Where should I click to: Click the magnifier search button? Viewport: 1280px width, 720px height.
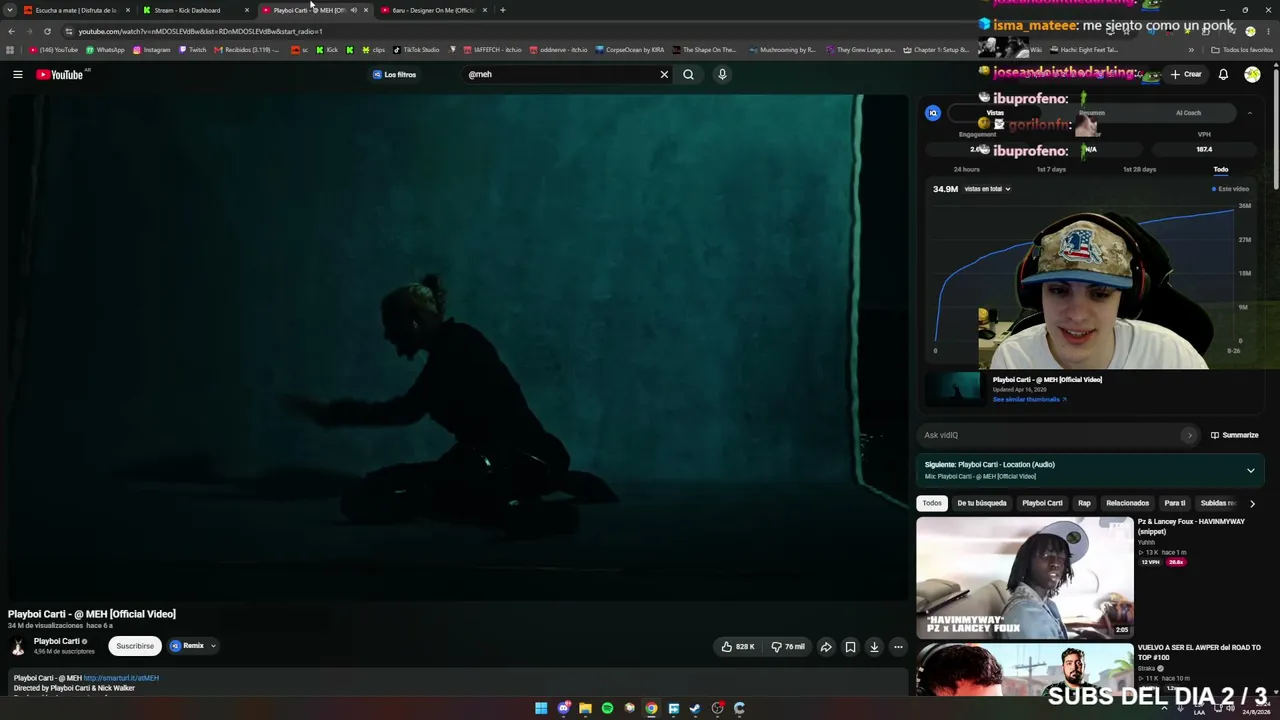tap(688, 74)
